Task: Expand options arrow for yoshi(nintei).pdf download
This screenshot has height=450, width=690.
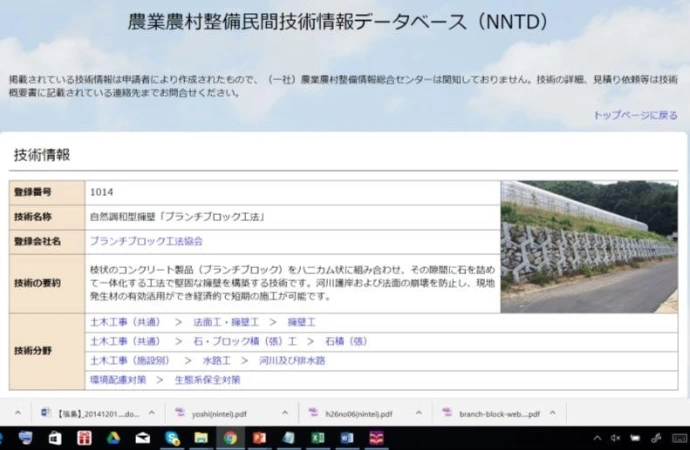Action: [x=284, y=413]
